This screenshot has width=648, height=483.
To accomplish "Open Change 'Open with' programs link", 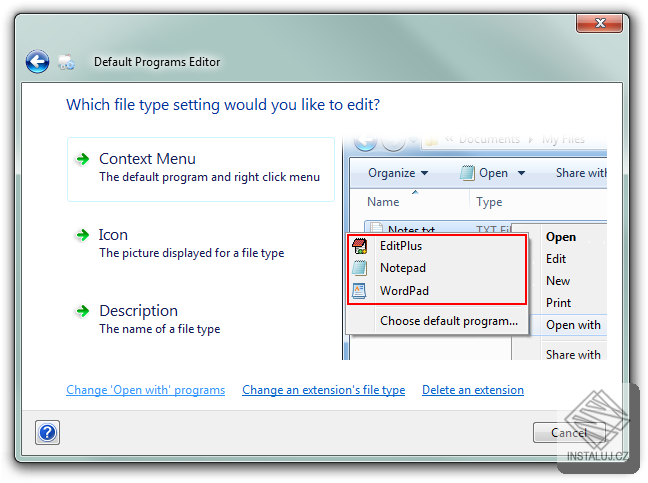I will (145, 390).
